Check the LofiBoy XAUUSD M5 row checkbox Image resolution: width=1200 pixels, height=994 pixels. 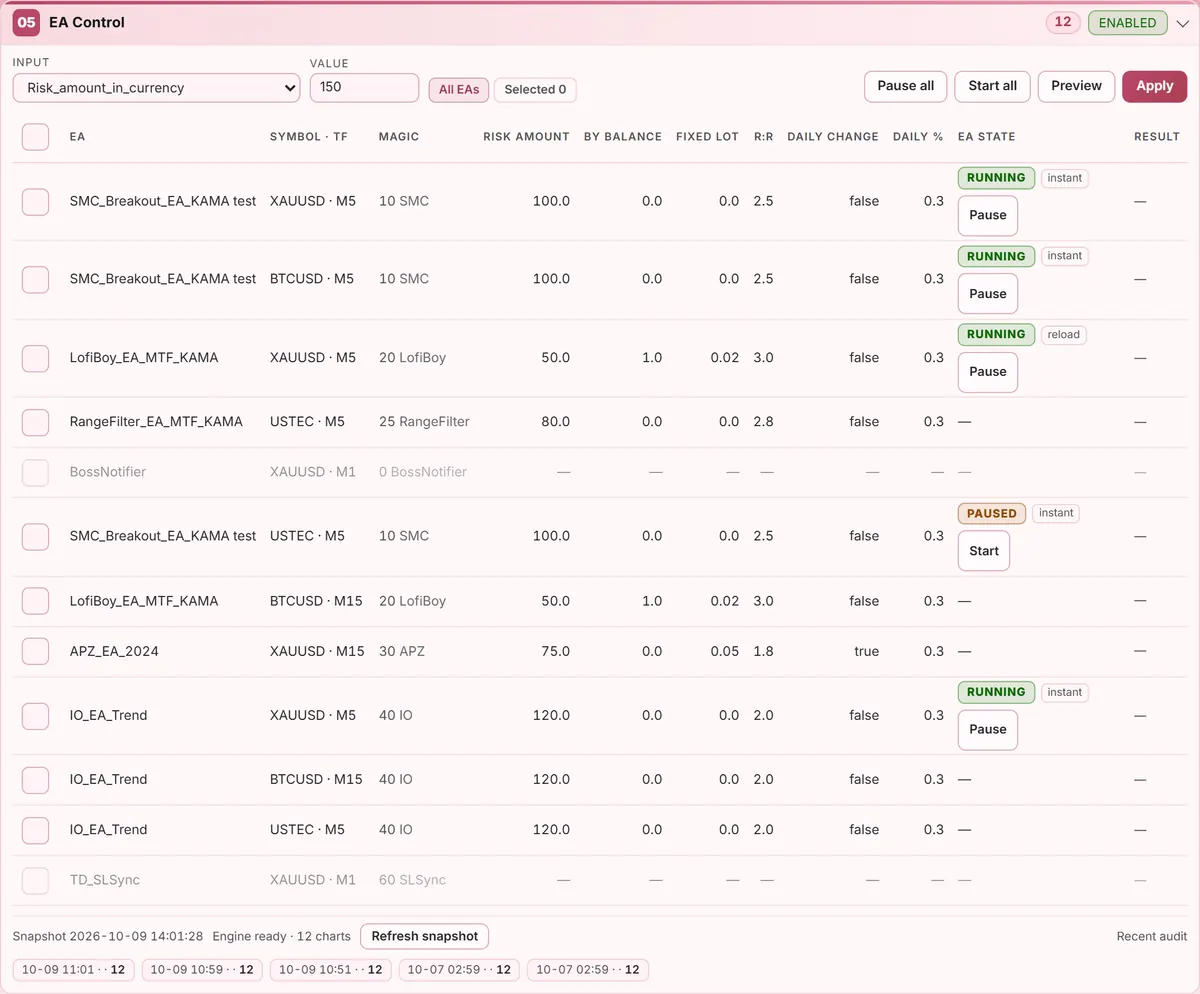[35, 358]
